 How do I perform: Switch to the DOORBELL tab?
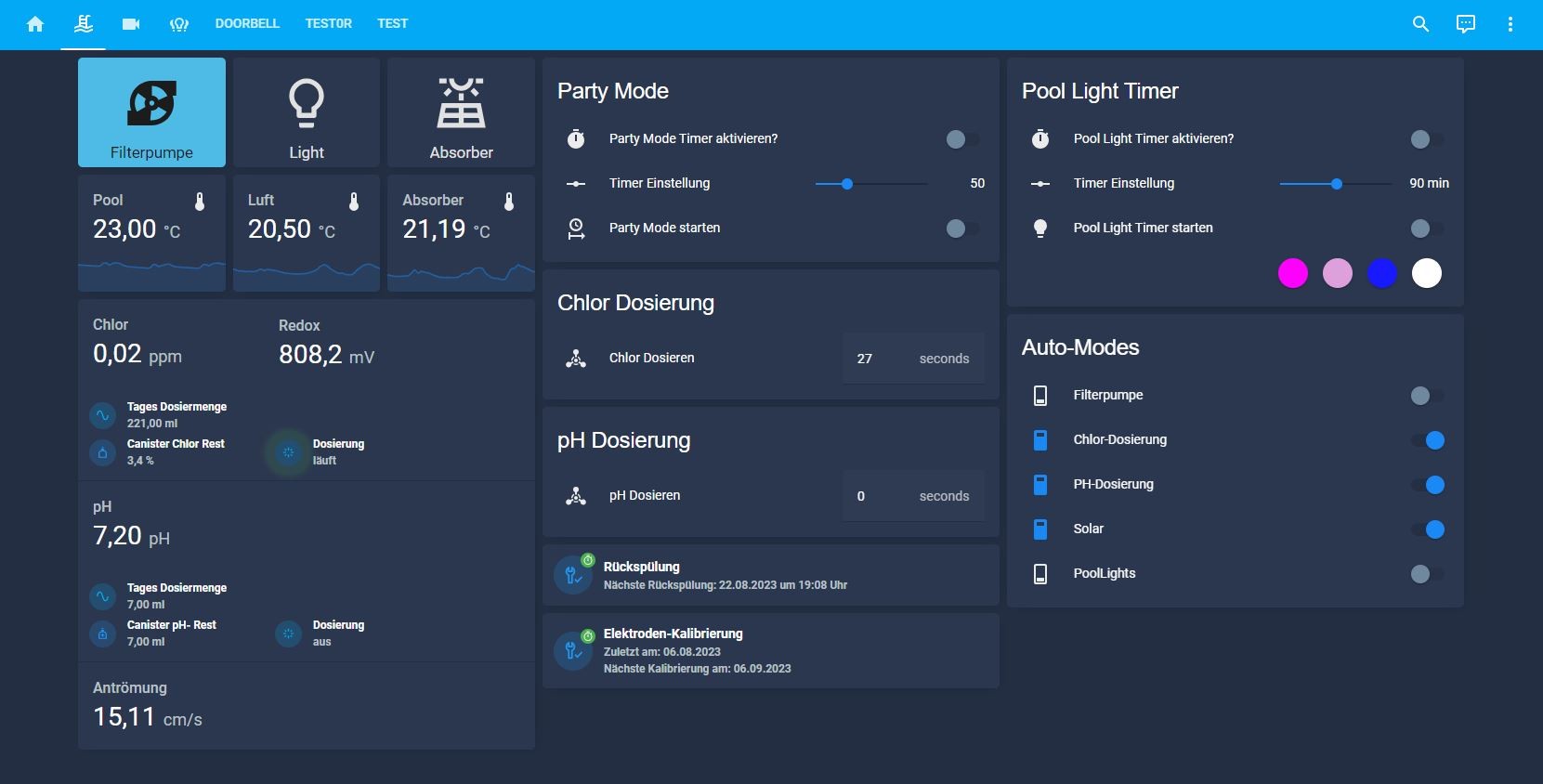pos(247,24)
